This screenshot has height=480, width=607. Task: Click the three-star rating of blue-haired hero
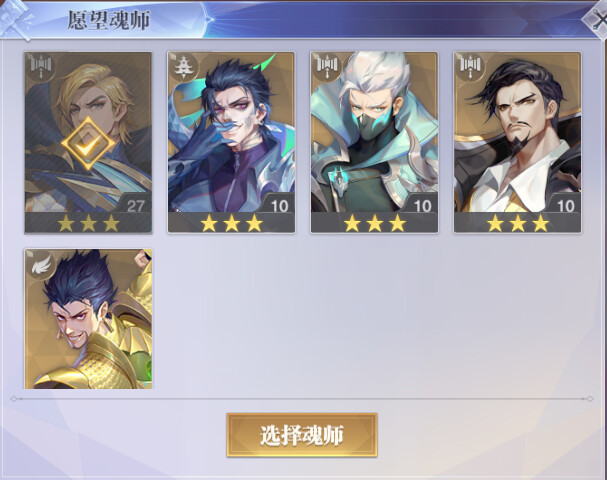[x=231, y=223]
